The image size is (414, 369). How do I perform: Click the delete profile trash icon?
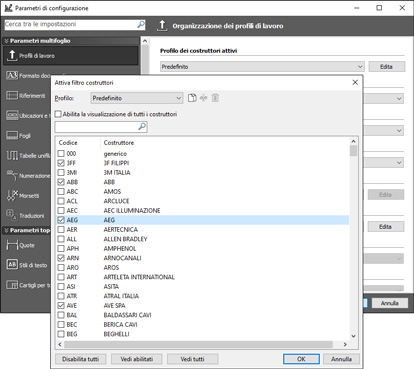tap(215, 98)
